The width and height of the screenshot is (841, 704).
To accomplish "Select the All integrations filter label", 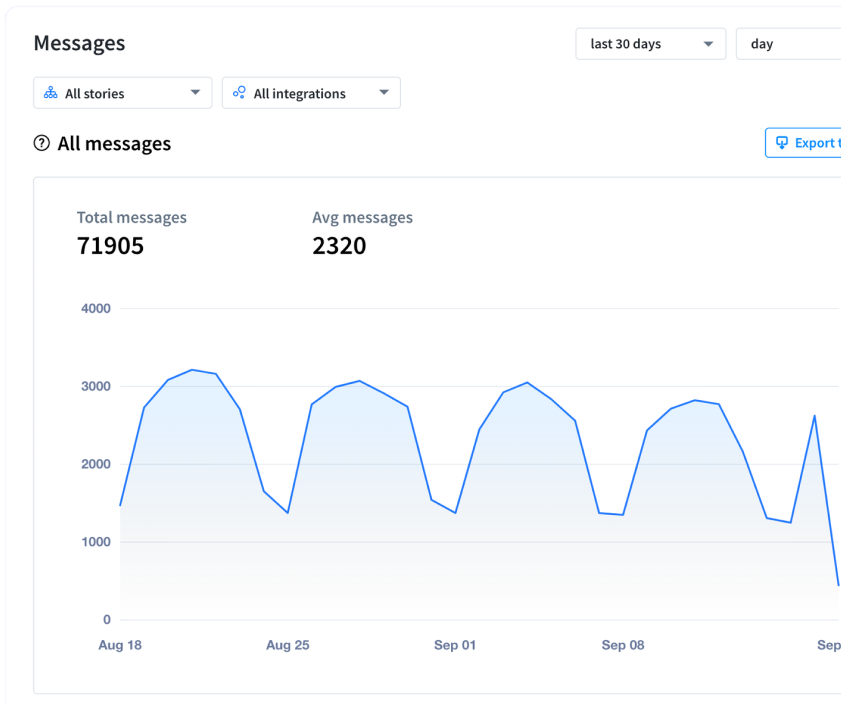I will pos(299,94).
